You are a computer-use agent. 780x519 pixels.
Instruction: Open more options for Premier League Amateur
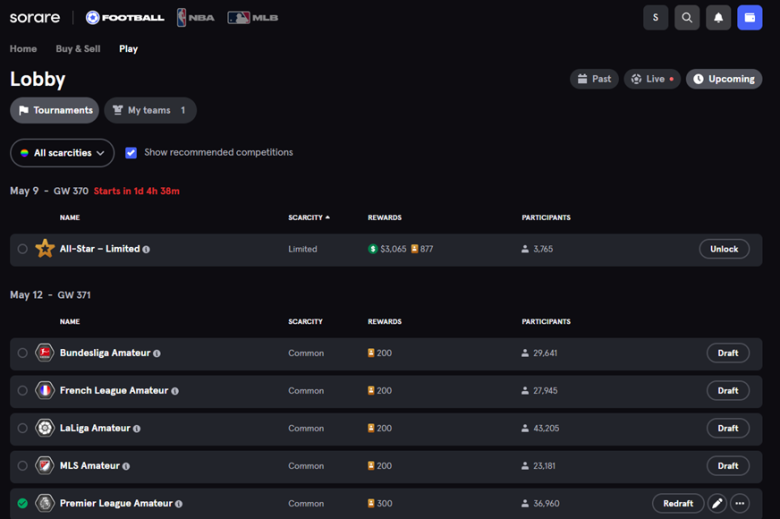click(740, 504)
